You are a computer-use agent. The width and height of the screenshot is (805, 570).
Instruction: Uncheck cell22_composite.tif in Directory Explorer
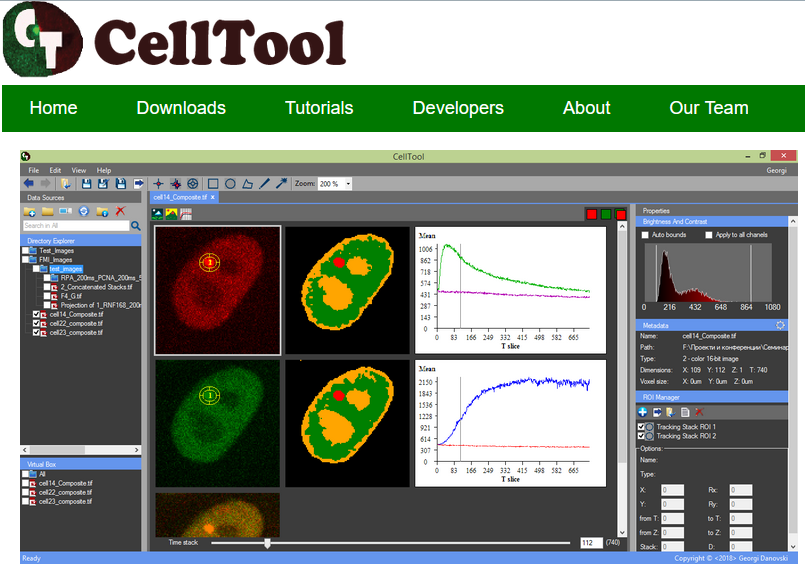pos(36,323)
